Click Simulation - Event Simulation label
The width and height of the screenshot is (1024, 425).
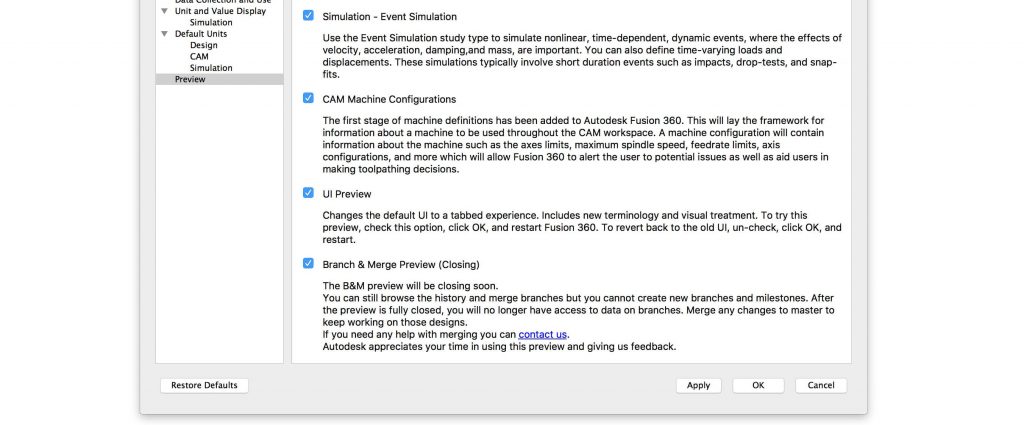(x=390, y=17)
